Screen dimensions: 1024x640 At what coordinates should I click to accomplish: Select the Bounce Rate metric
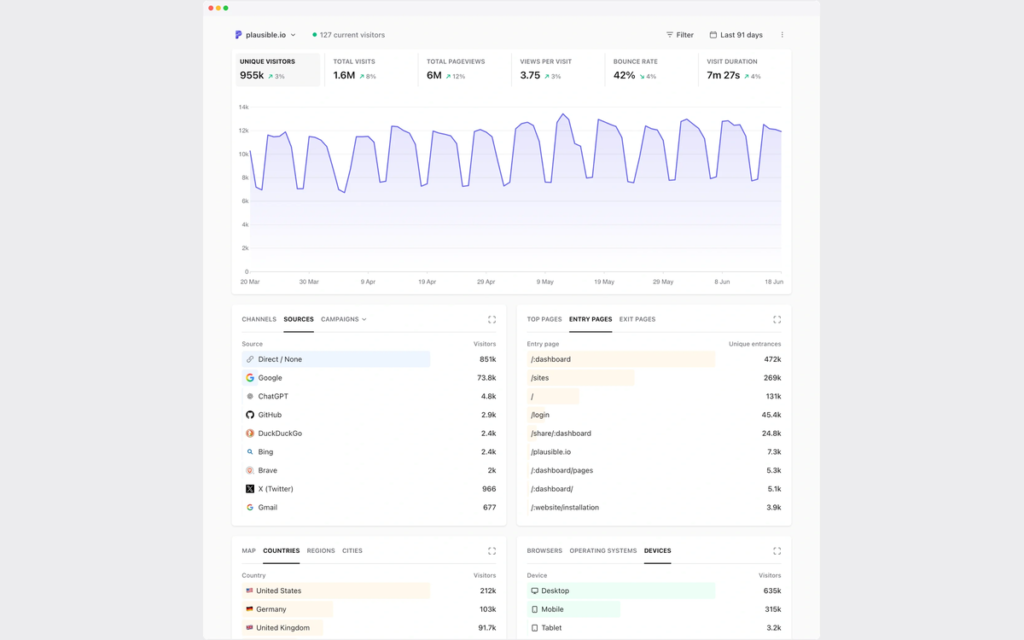pyautogui.click(x=650, y=69)
